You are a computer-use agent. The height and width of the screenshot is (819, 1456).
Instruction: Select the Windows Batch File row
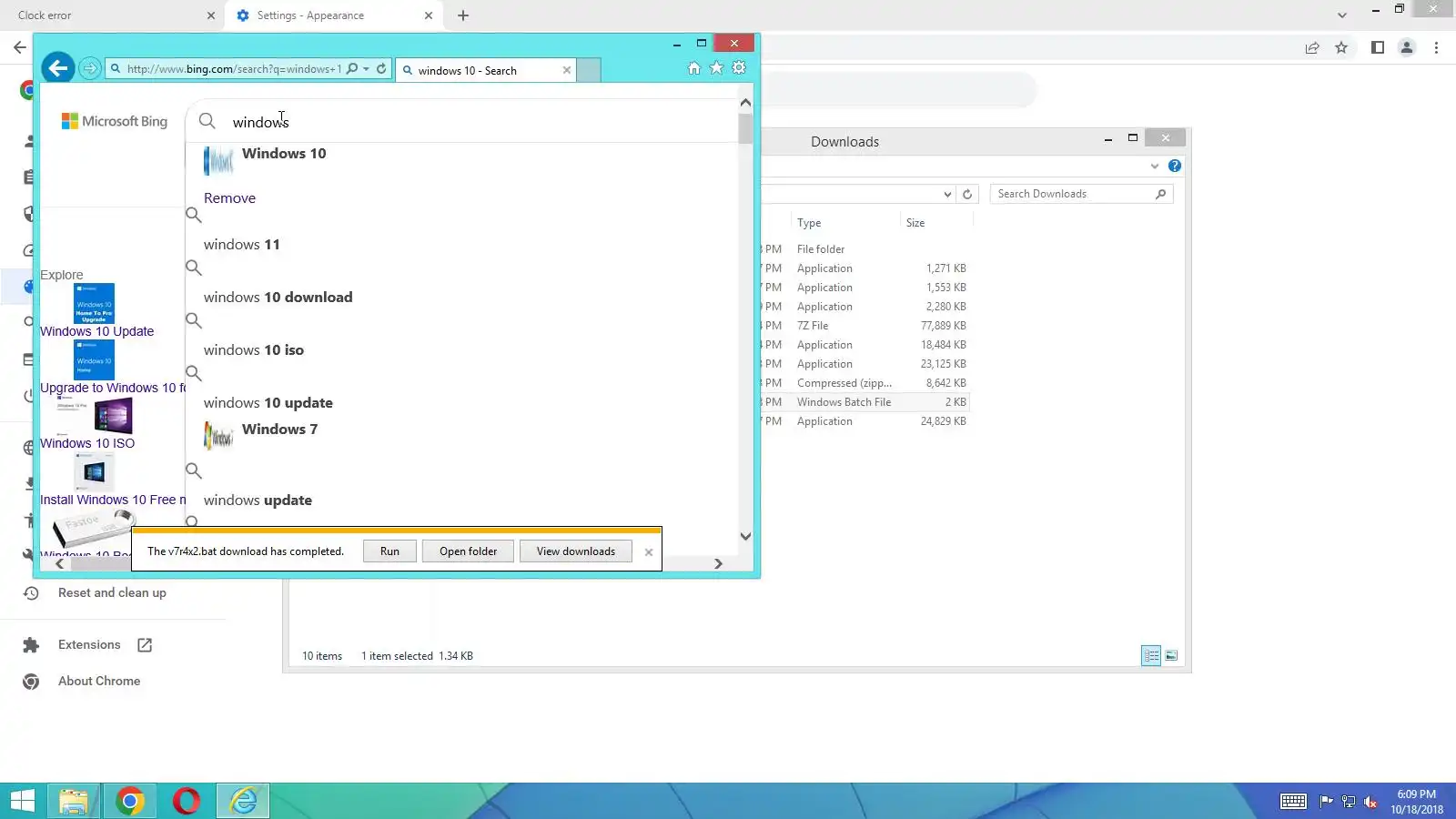tap(864, 402)
